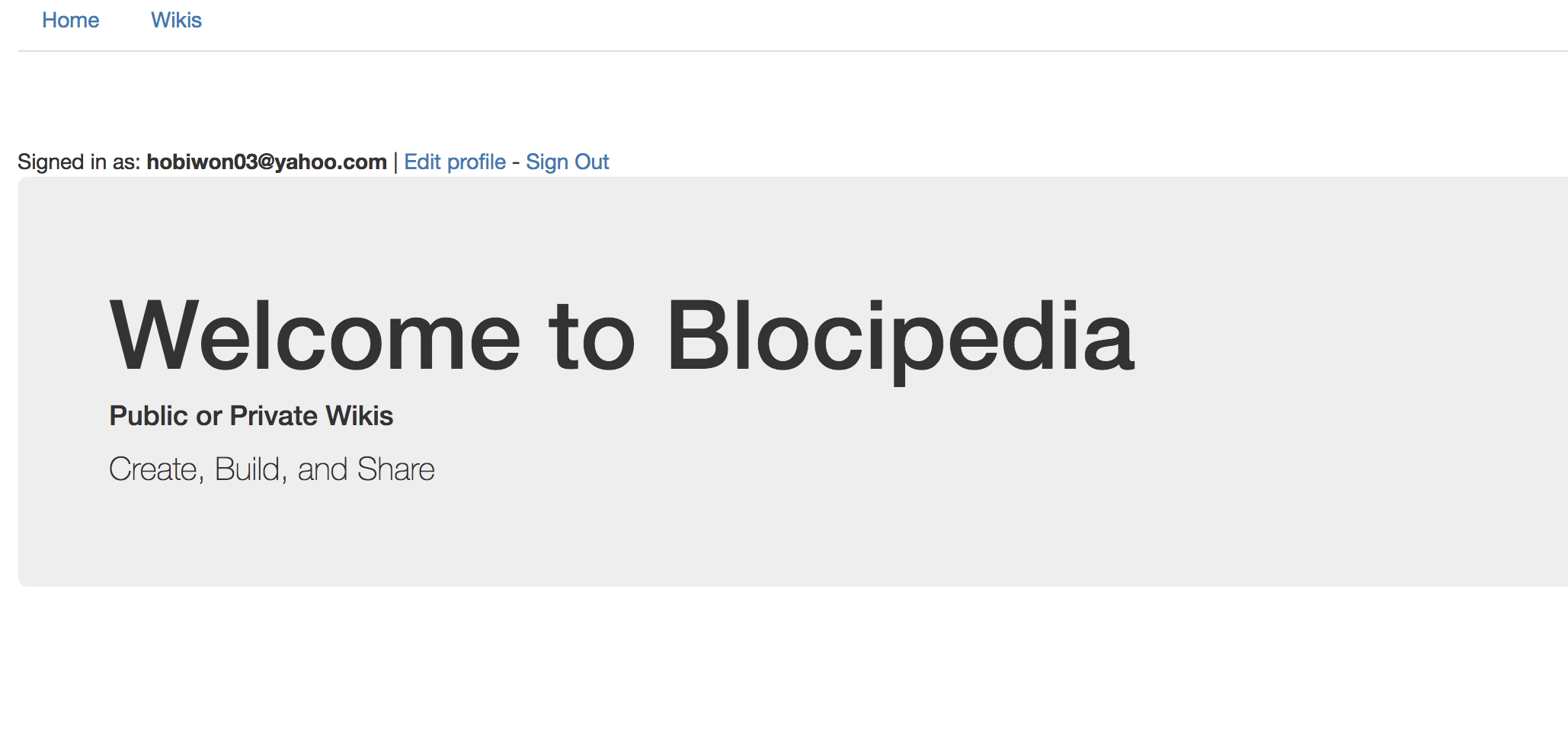Click the hobiwon03@yahoo.com email text
Viewport: 1568px width, 733px height.
click(267, 162)
